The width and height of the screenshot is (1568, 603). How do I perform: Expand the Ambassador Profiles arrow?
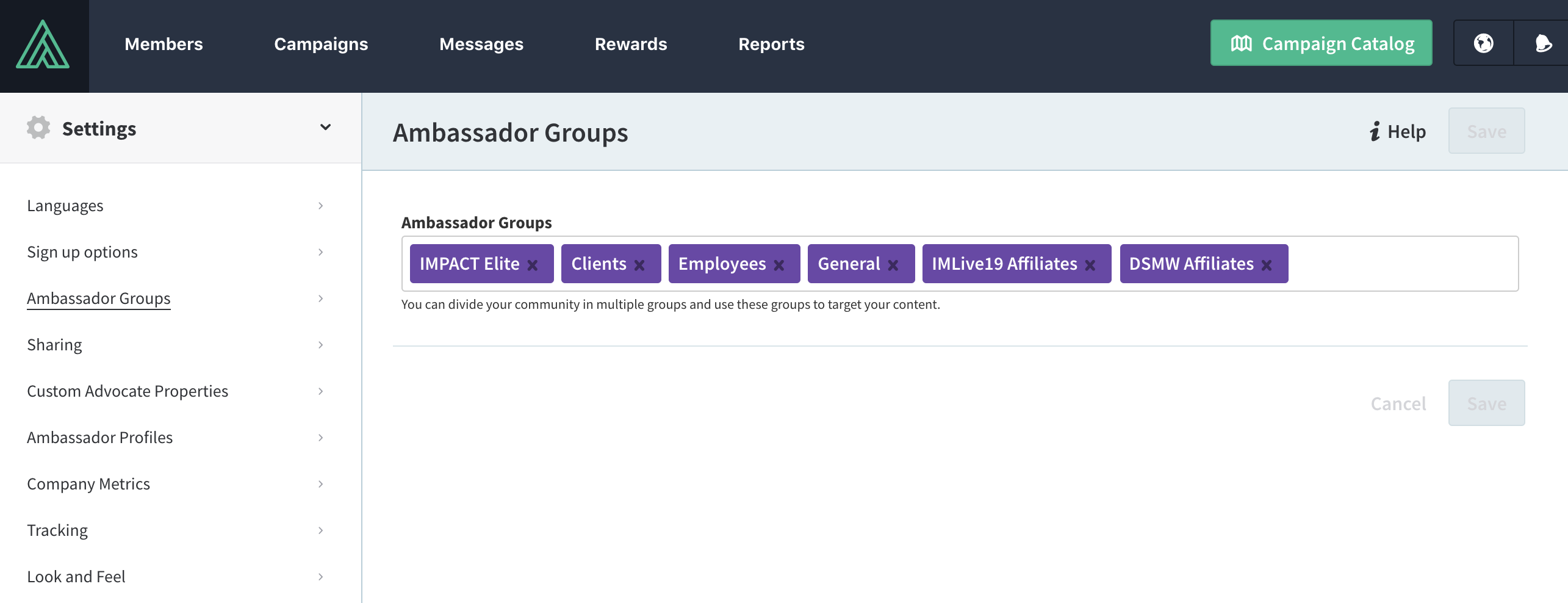(320, 438)
